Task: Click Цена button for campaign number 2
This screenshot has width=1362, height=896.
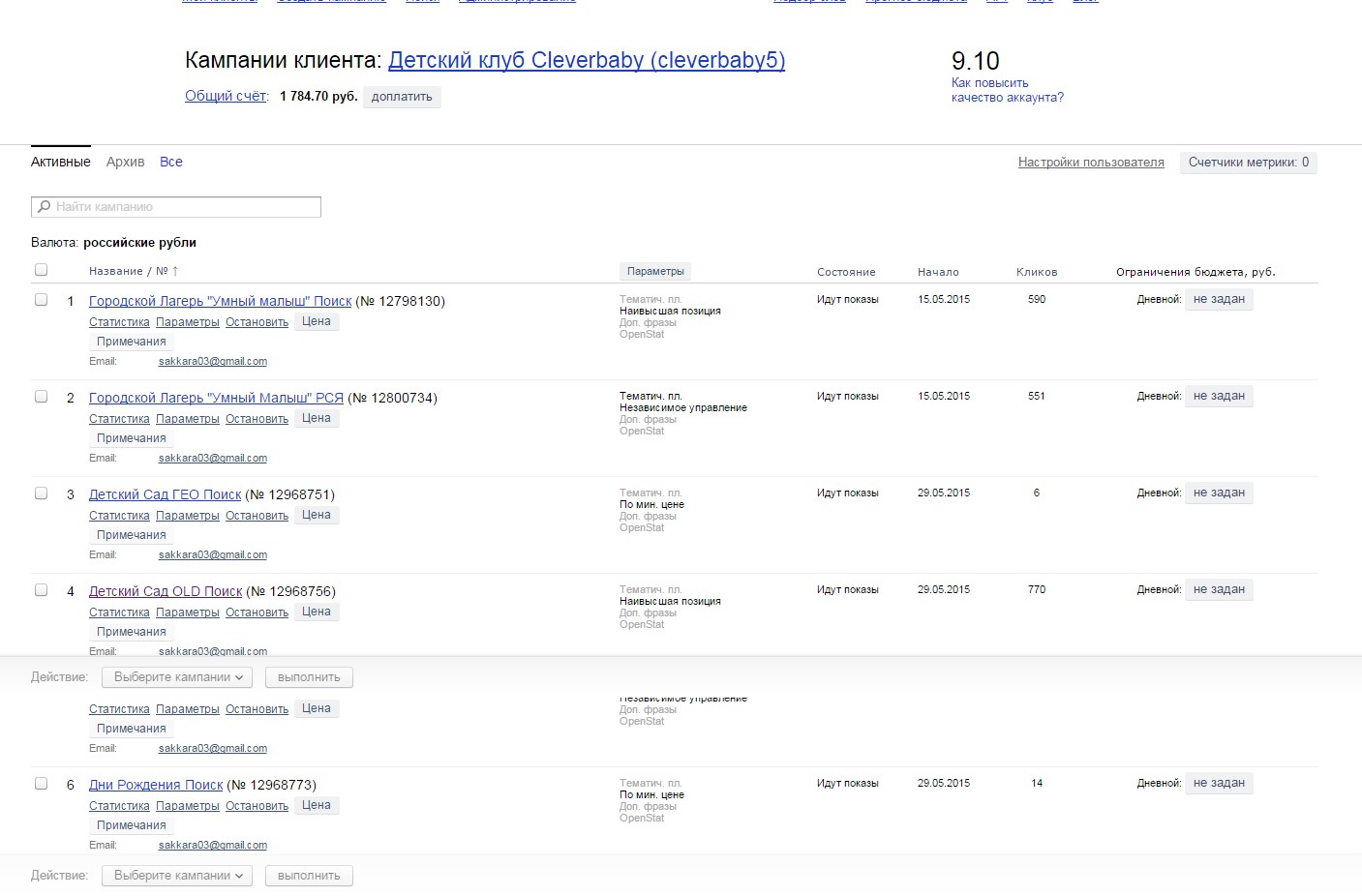Action: (x=317, y=418)
